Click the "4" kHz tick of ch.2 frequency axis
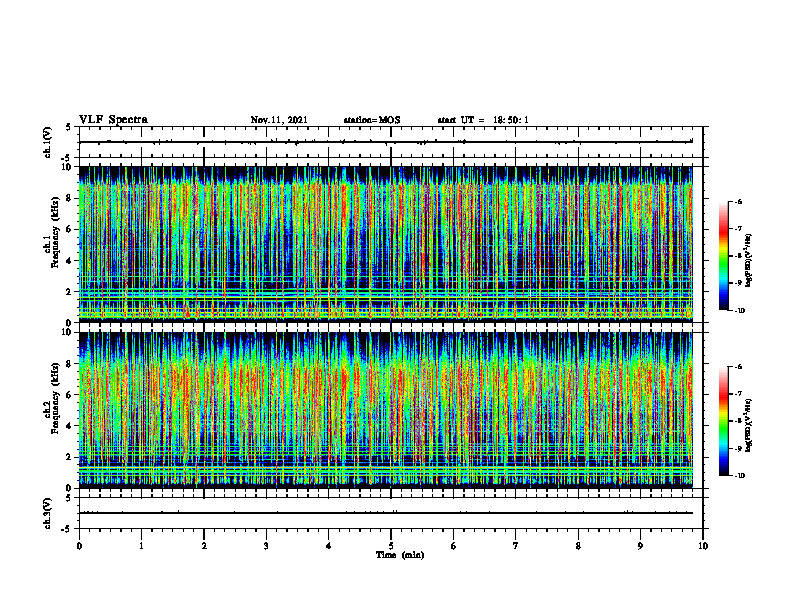The height and width of the screenshot is (612, 792). point(69,426)
